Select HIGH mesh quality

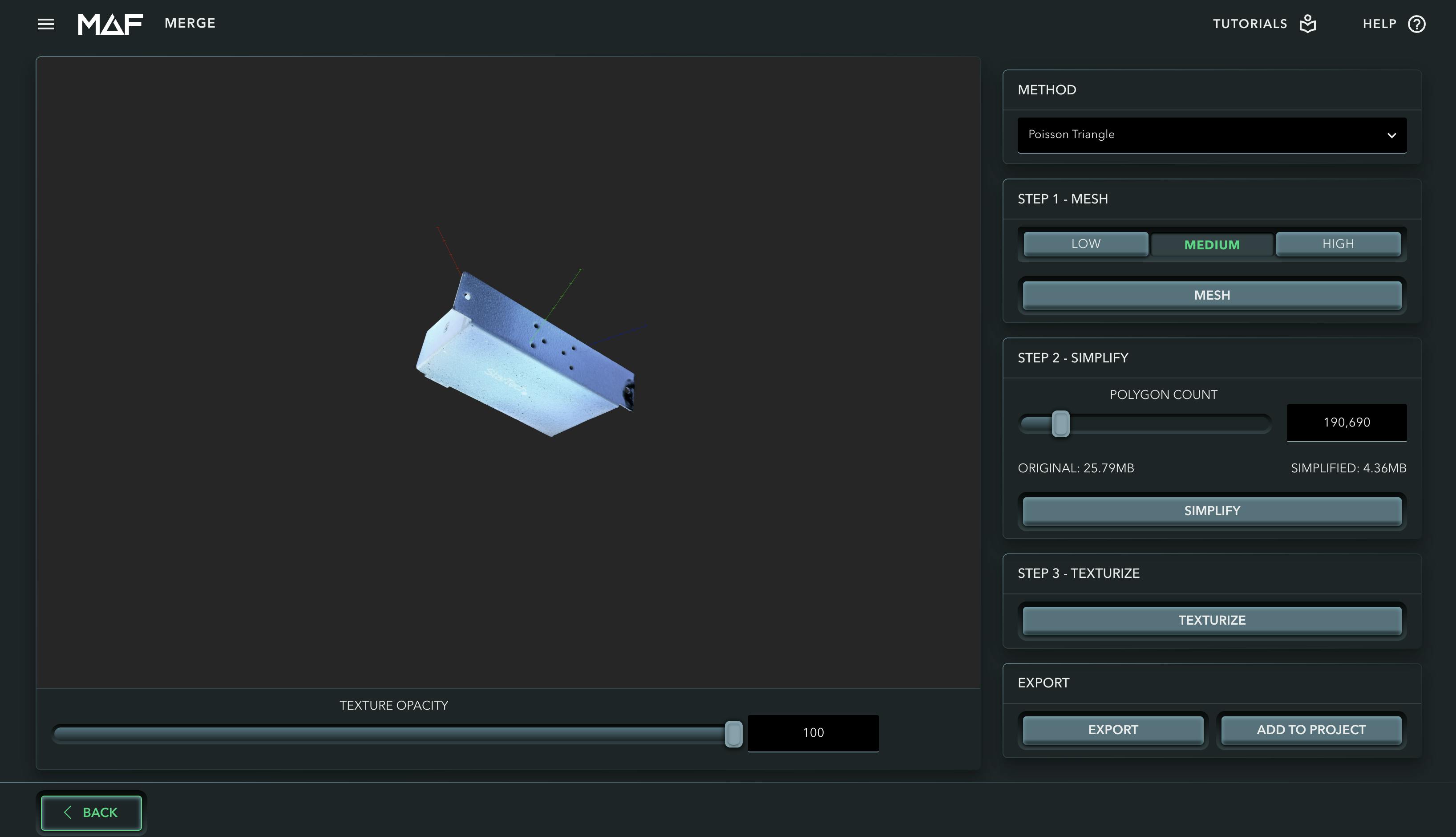pyautogui.click(x=1338, y=244)
